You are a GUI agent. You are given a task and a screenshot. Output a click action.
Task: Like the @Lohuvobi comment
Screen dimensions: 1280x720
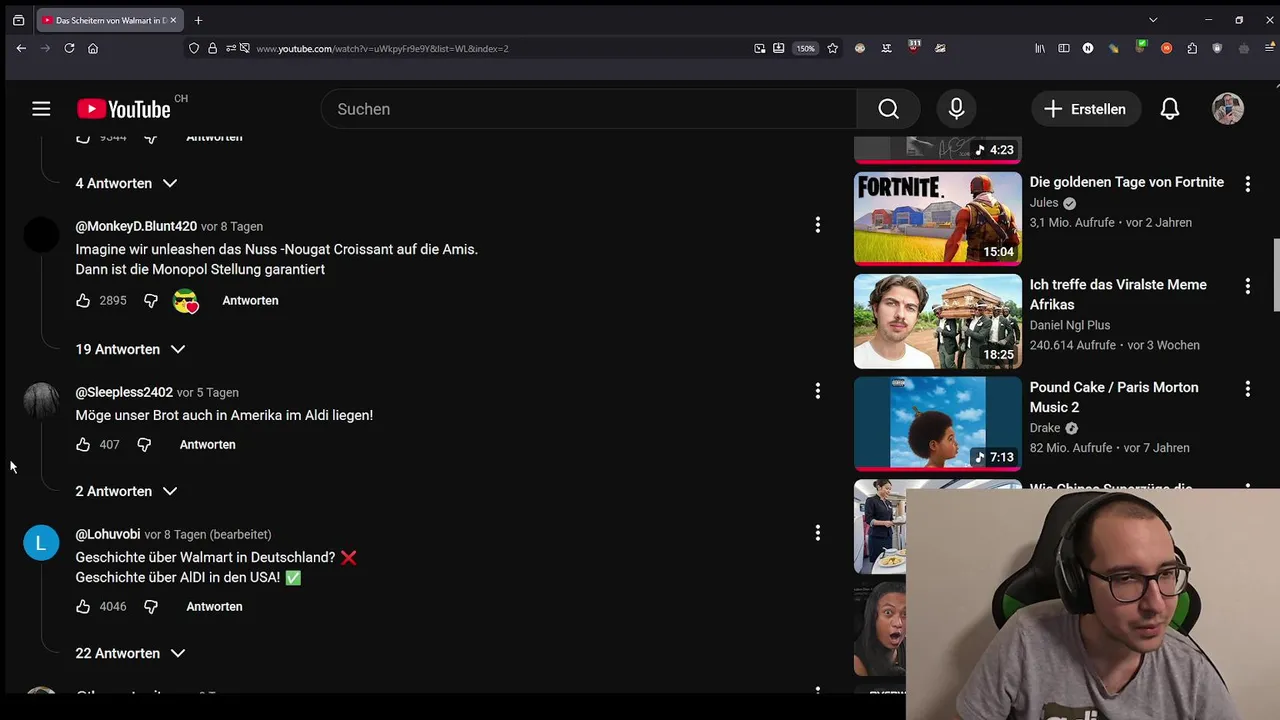pos(83,606)
